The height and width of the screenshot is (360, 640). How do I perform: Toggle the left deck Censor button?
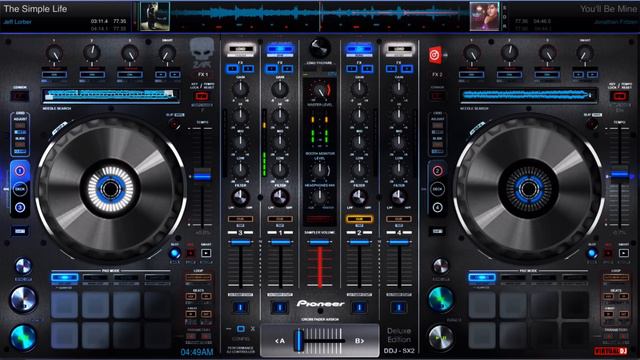coord(20,96)
